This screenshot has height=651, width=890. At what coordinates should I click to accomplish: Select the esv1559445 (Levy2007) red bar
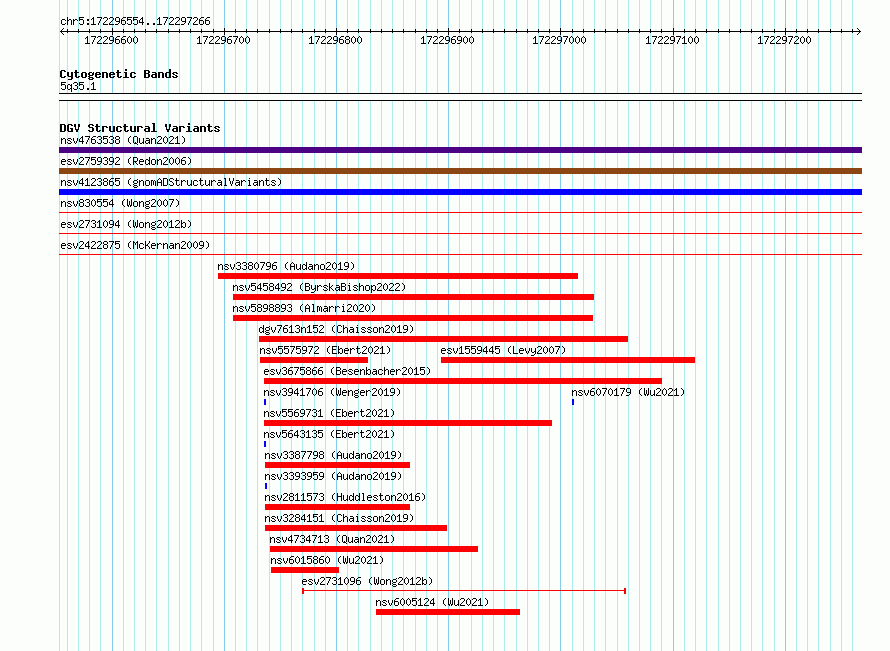pyautogui.click(x=568, y=360)
